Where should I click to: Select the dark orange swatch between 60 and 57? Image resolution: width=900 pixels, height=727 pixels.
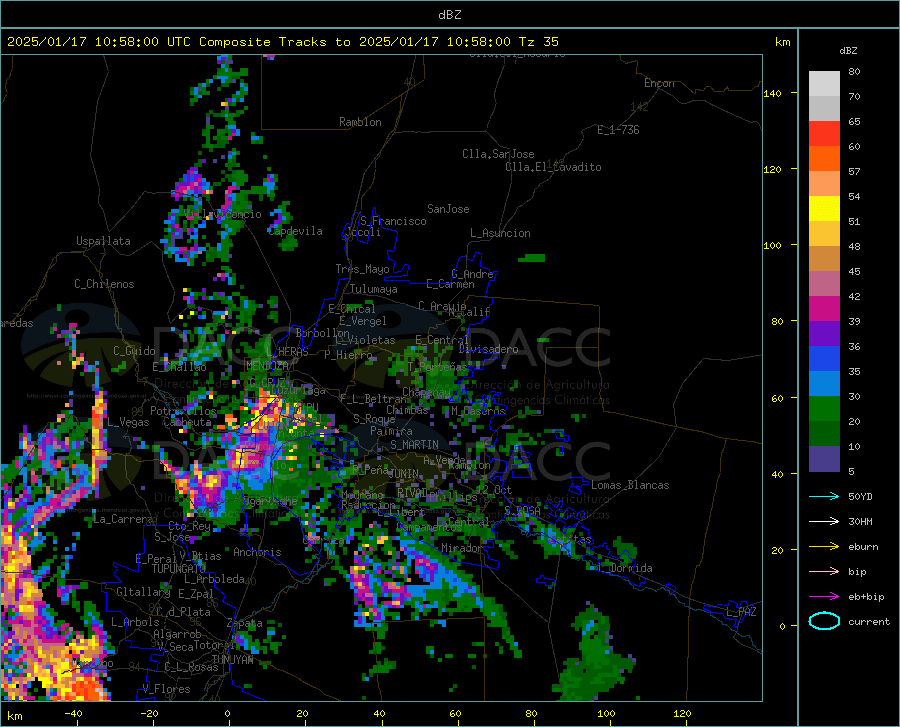point(824,159)
